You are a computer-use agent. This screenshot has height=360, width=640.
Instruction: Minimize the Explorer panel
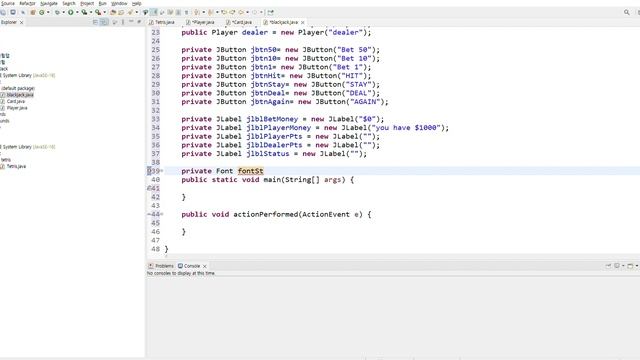click(131, 22)
